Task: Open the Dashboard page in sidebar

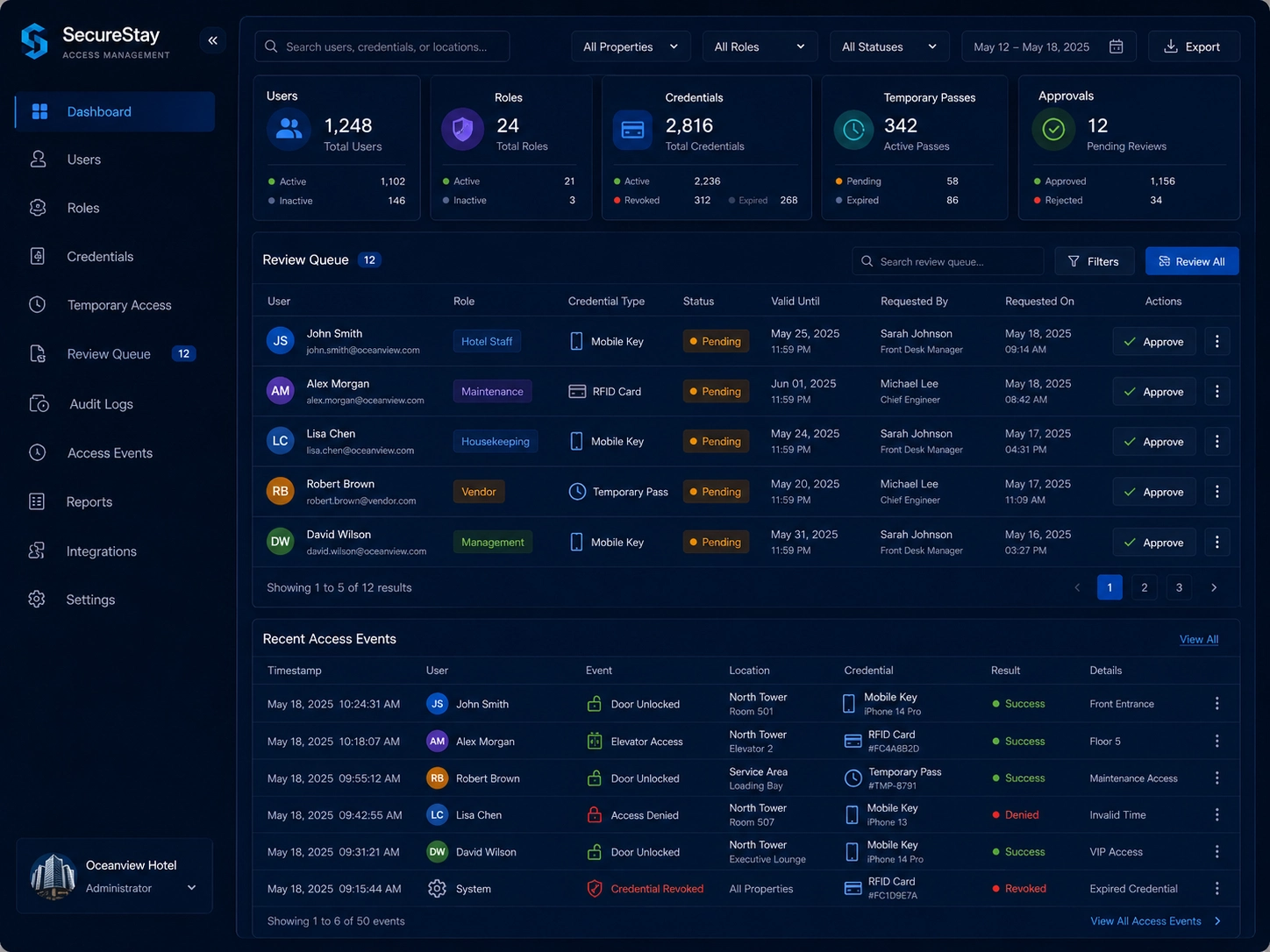Action: point(115,111)
